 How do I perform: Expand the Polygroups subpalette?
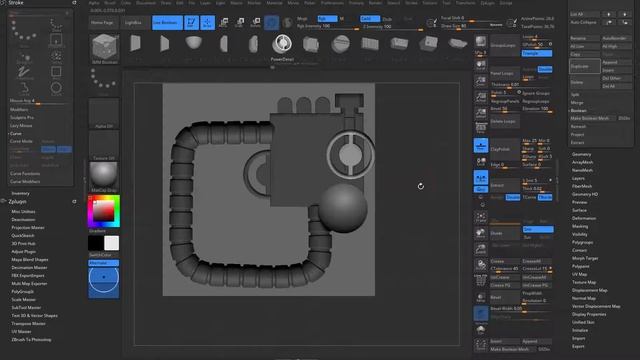pos(582,242)
